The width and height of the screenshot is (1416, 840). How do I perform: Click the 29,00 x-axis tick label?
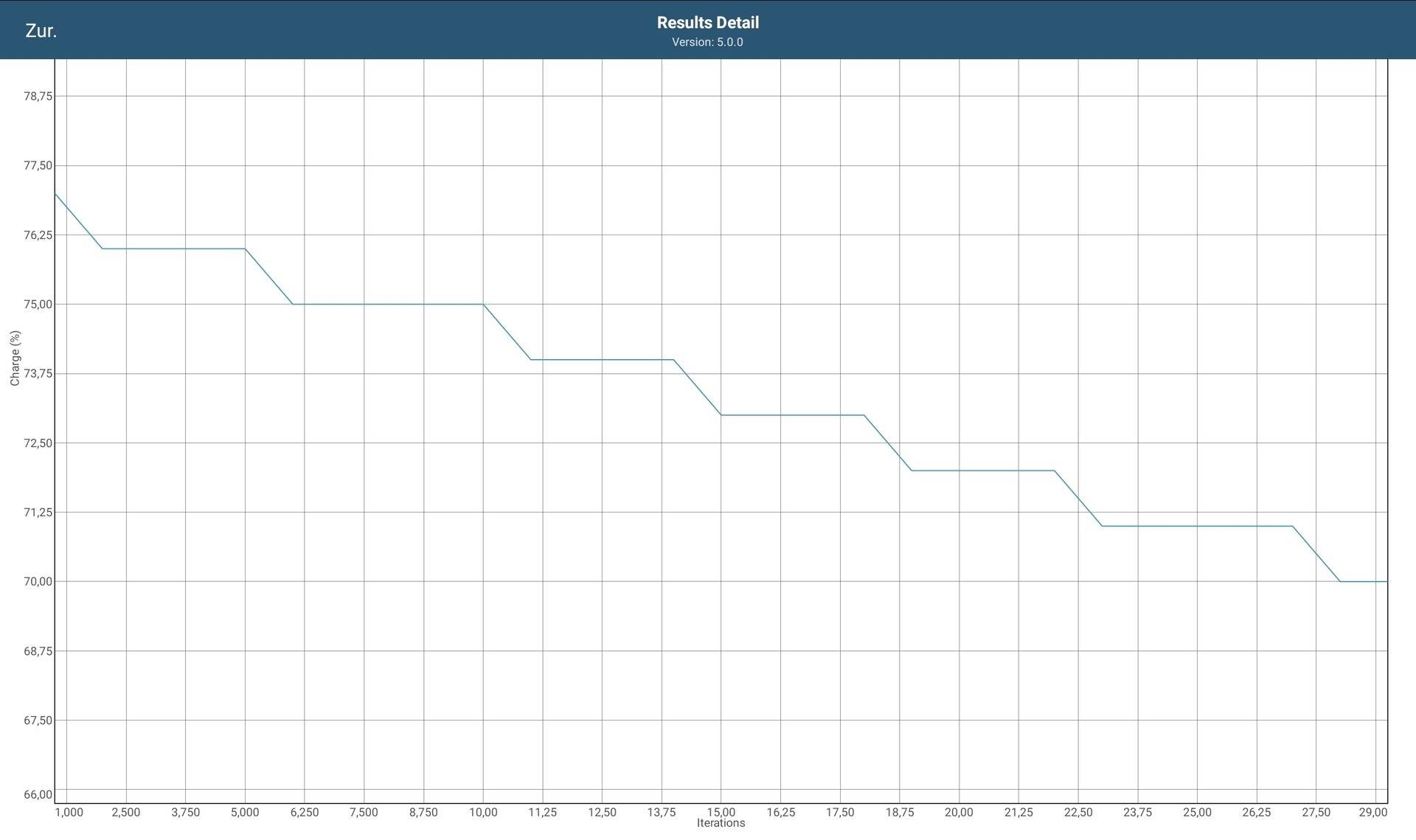coord(1373,812)
